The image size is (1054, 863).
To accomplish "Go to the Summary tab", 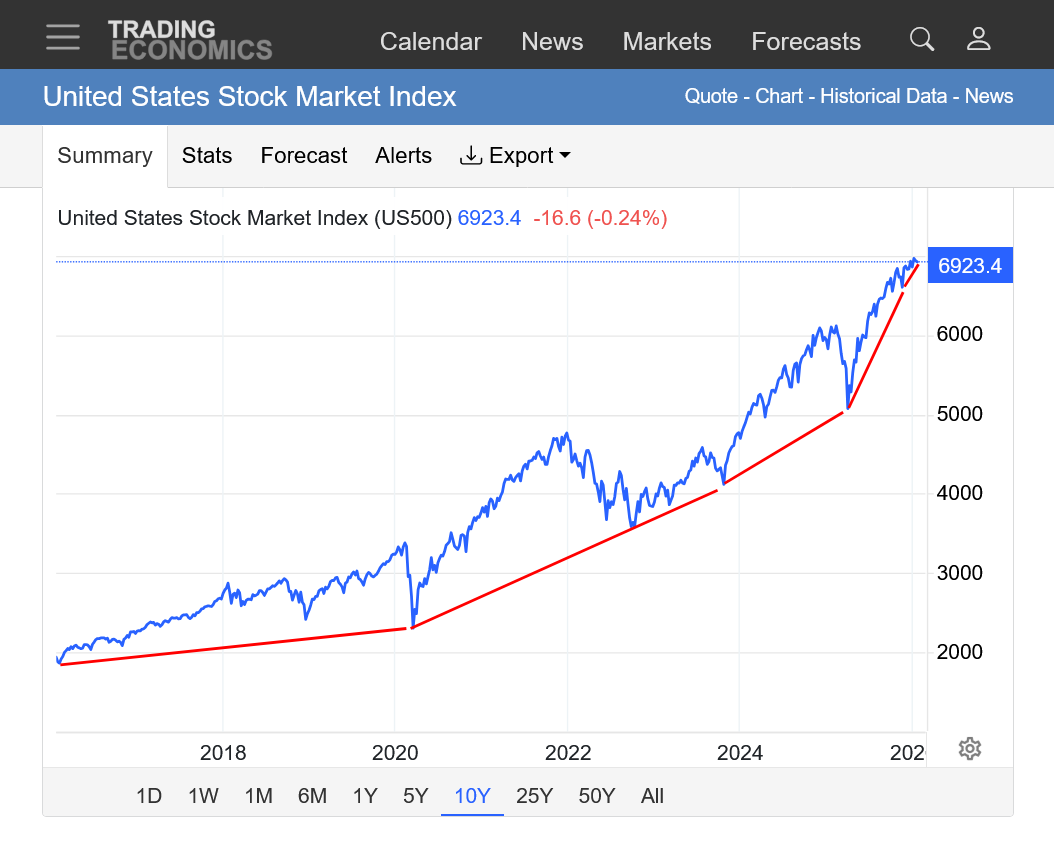I will [105, 156].
